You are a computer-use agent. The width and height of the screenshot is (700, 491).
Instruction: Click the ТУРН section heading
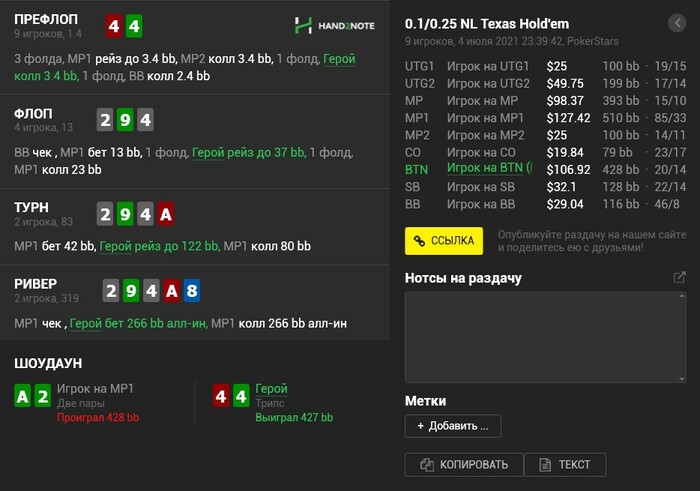coord(31,208)
